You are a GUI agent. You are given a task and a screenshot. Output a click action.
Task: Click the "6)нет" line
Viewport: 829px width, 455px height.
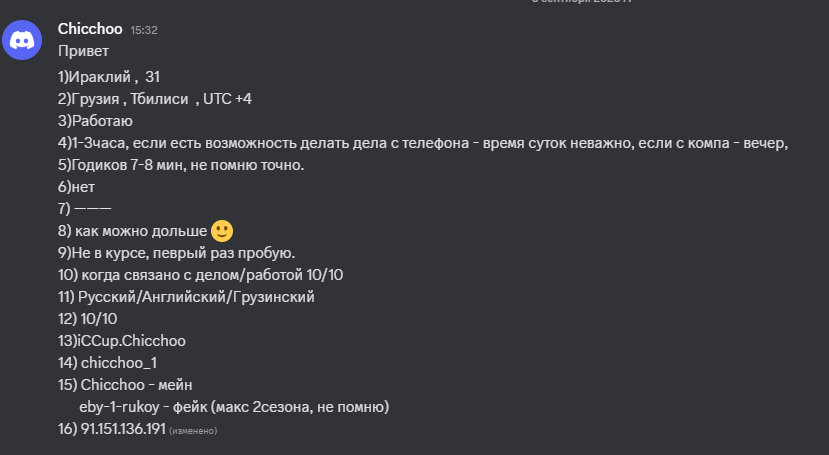(x=76, y=187)
